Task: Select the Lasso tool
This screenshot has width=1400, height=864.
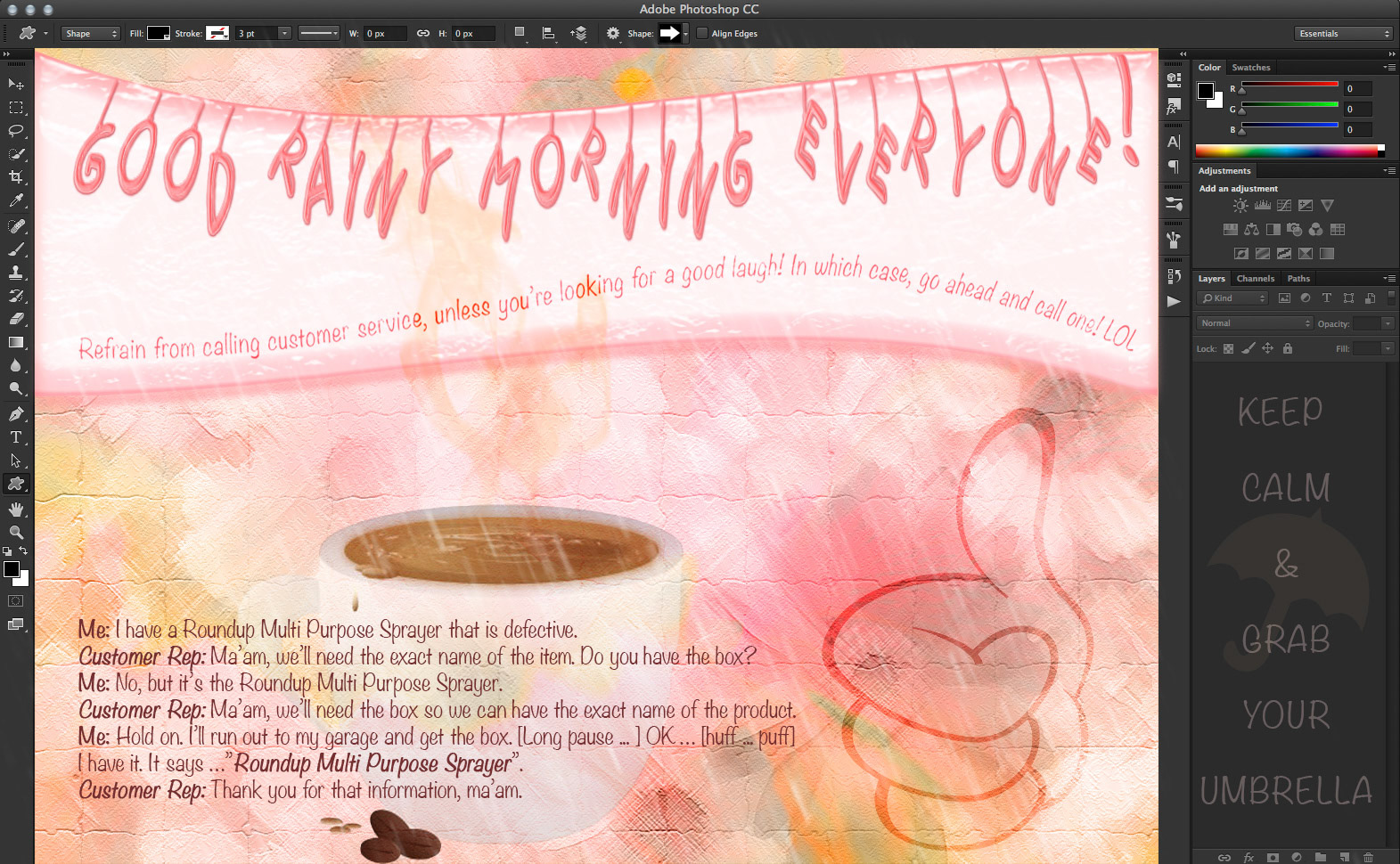Action: pos(15,131)
